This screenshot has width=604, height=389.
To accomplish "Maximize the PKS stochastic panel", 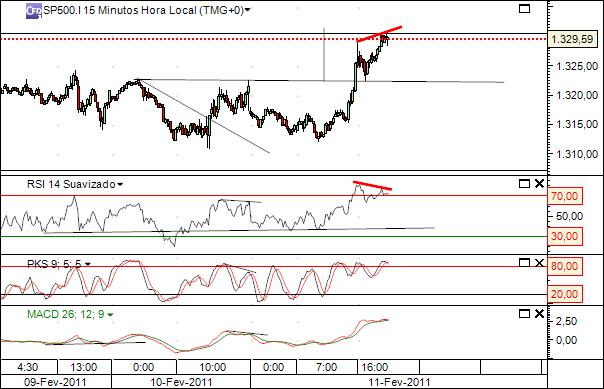I will [524, 263].
